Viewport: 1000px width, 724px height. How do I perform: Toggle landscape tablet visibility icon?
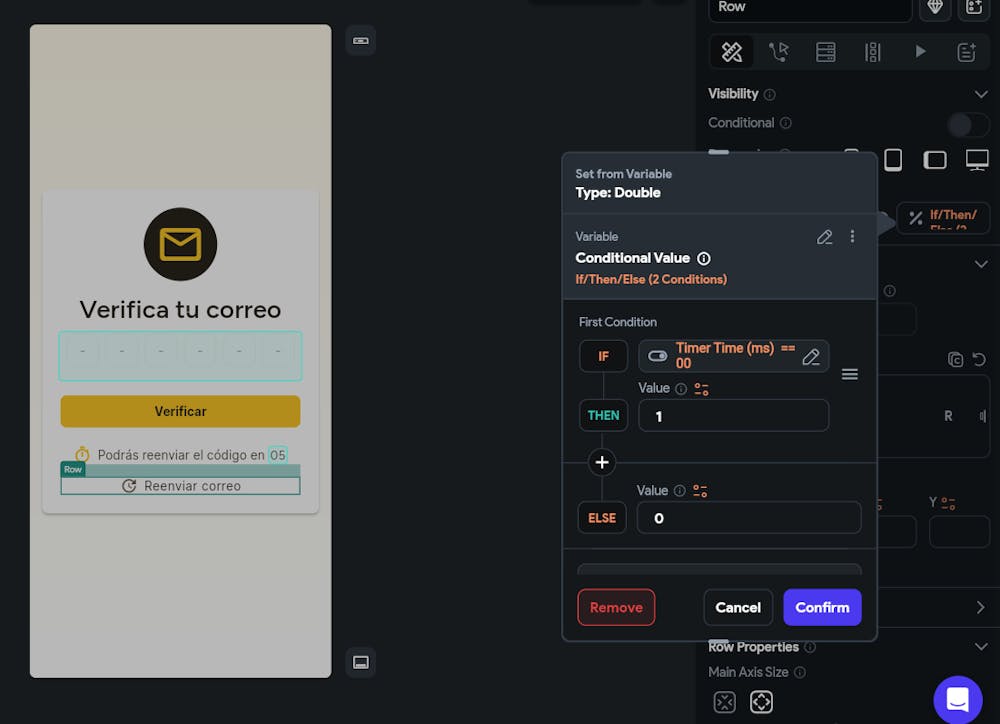click(935, 159)
